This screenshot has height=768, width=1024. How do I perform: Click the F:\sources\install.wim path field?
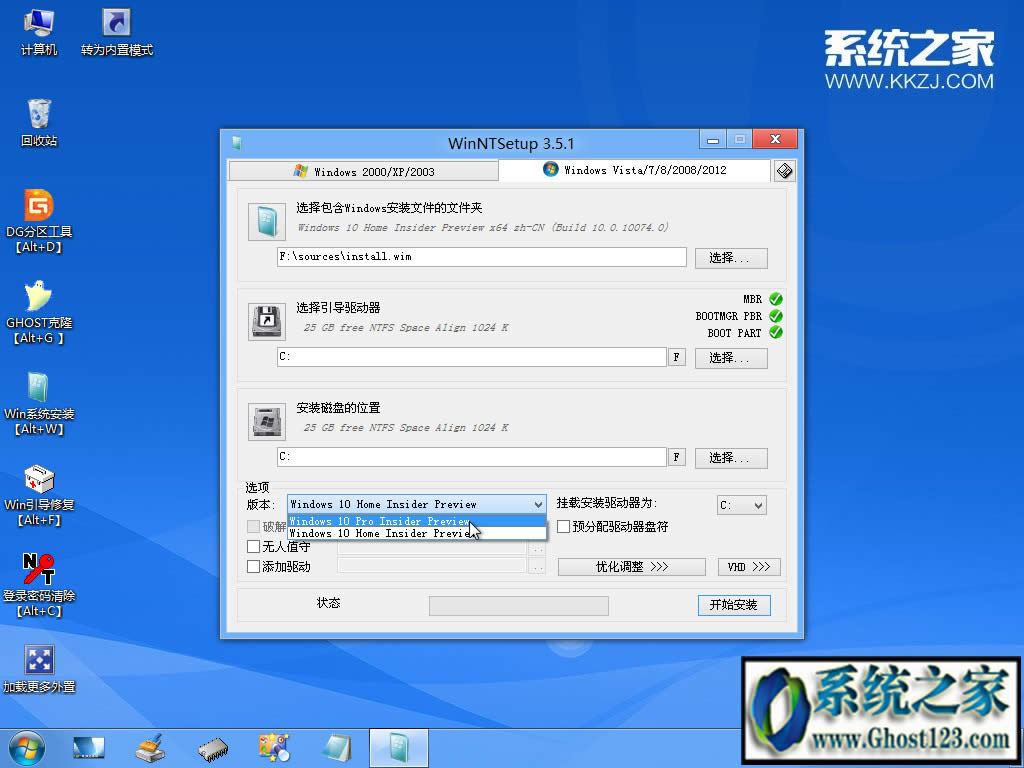(481, 257)
